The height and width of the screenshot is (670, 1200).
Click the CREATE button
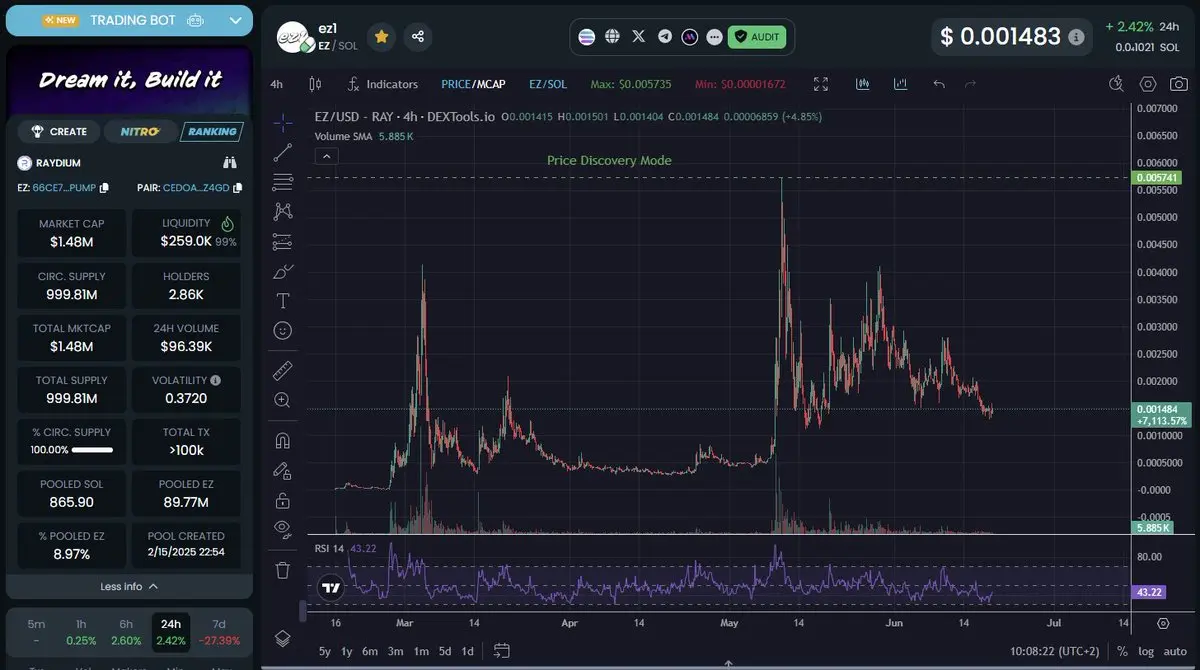tap(60, 131)
